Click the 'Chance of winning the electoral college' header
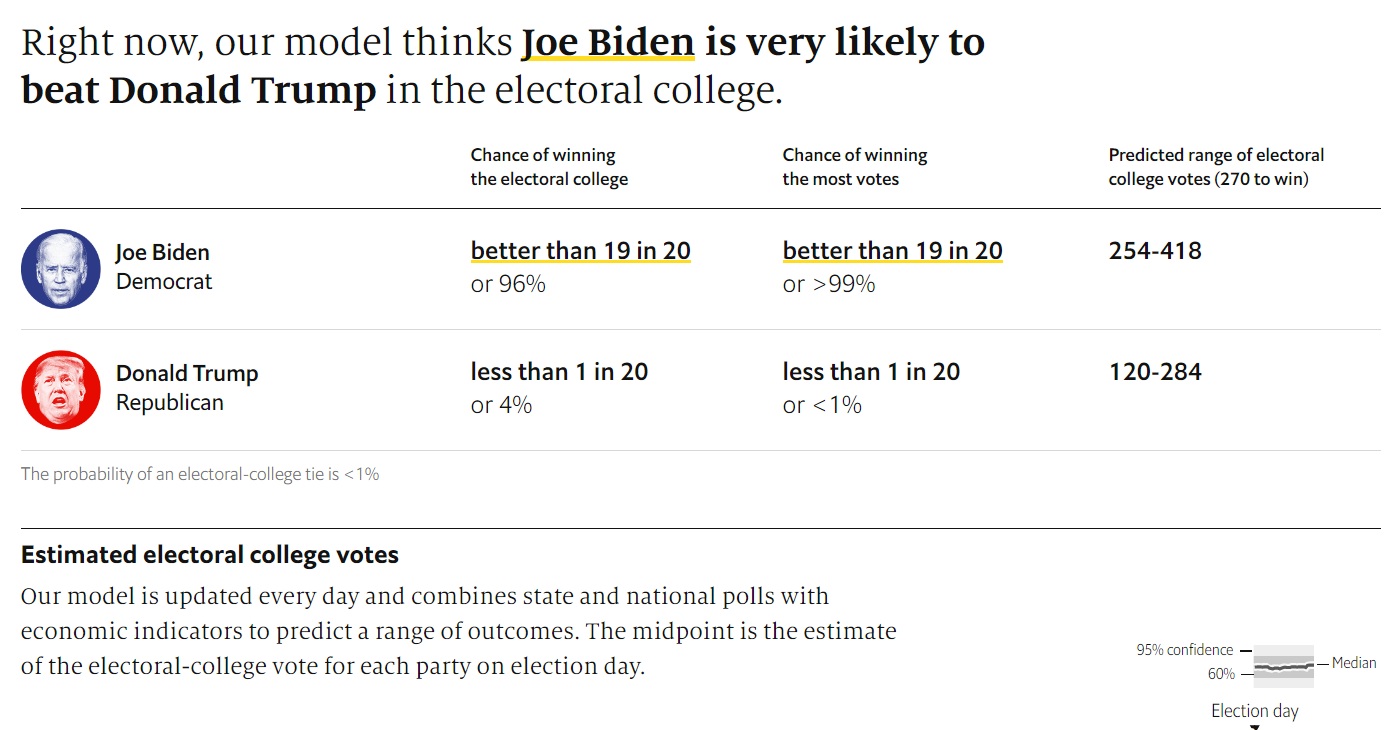1397x730 pixels. point(549,167)
